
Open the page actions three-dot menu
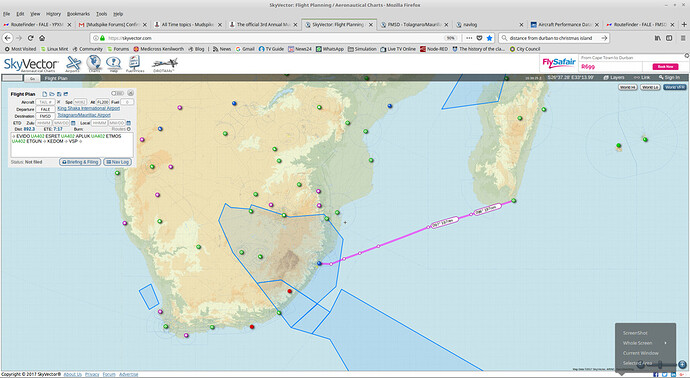(x=469, y=38)
